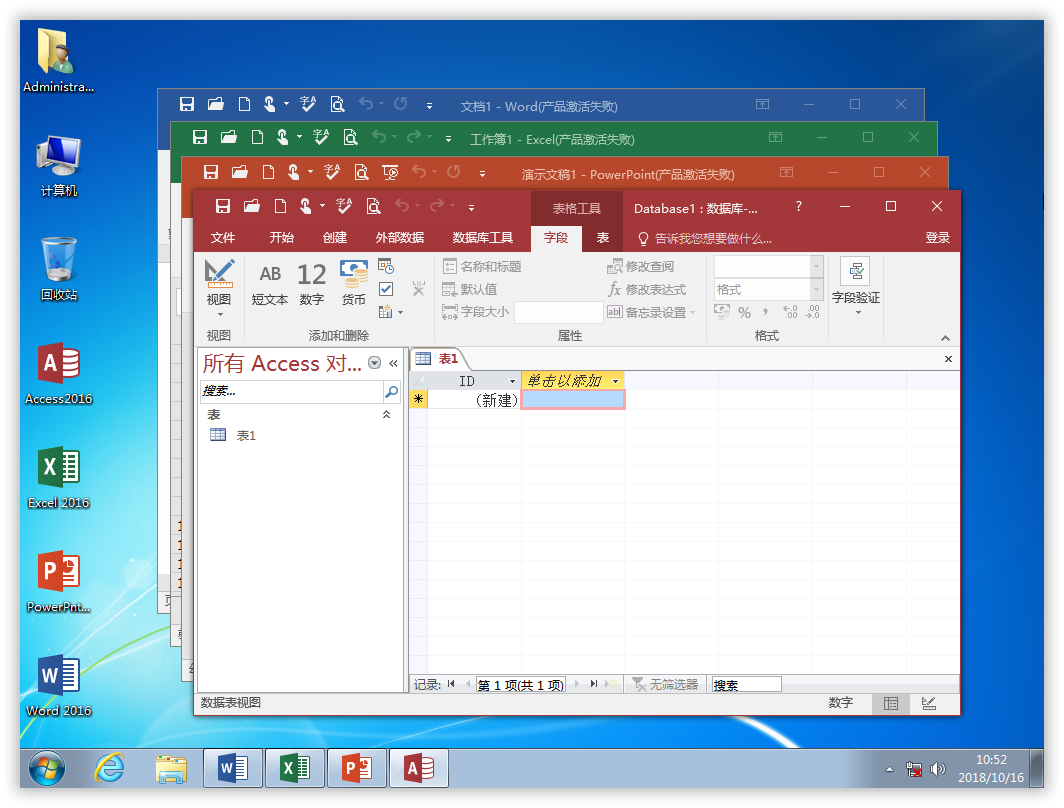Viewport: 1064px width, 808px height.
Task: Collapse the 表 group in navigation pane
Action: pos(386,414)
